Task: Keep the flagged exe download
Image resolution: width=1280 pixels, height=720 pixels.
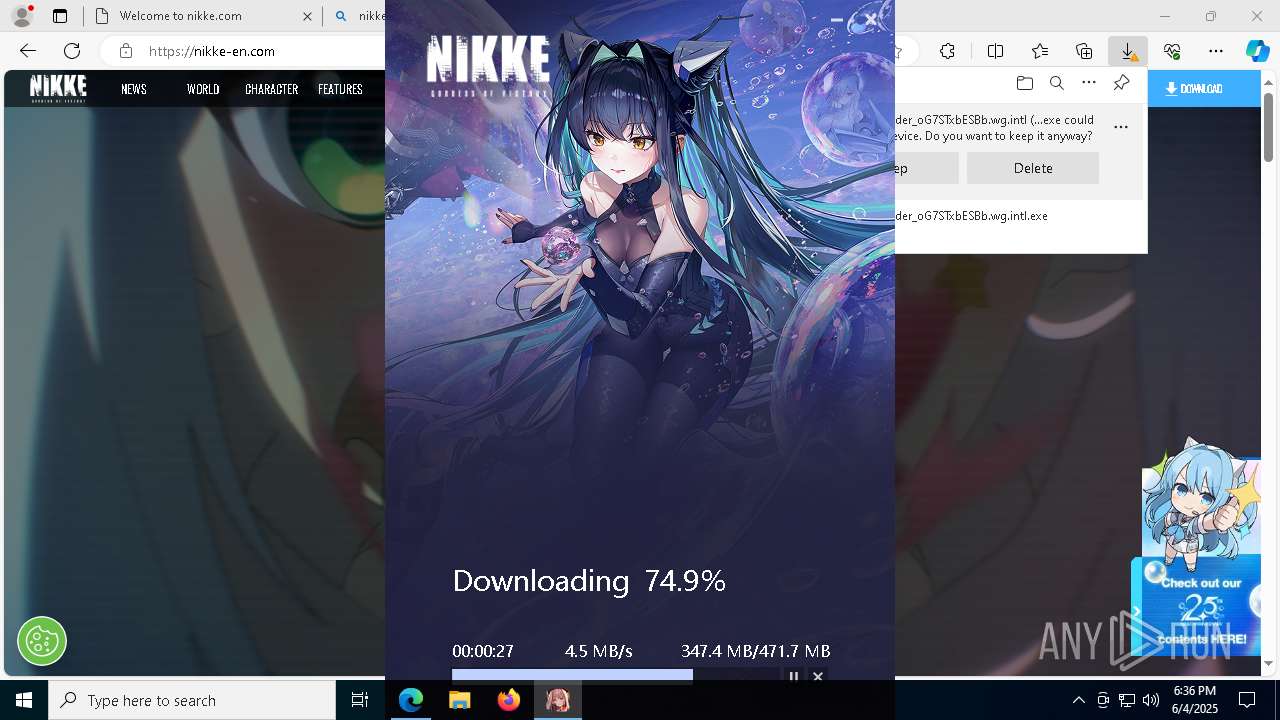Action: (x=926, y=168)
